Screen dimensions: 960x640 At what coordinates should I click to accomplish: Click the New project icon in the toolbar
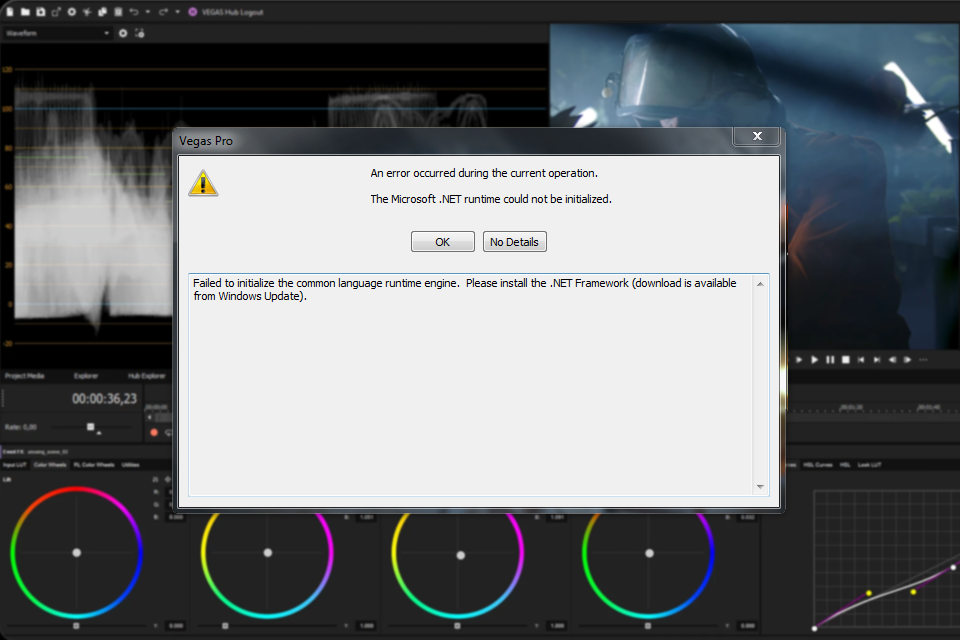(10, 12)
